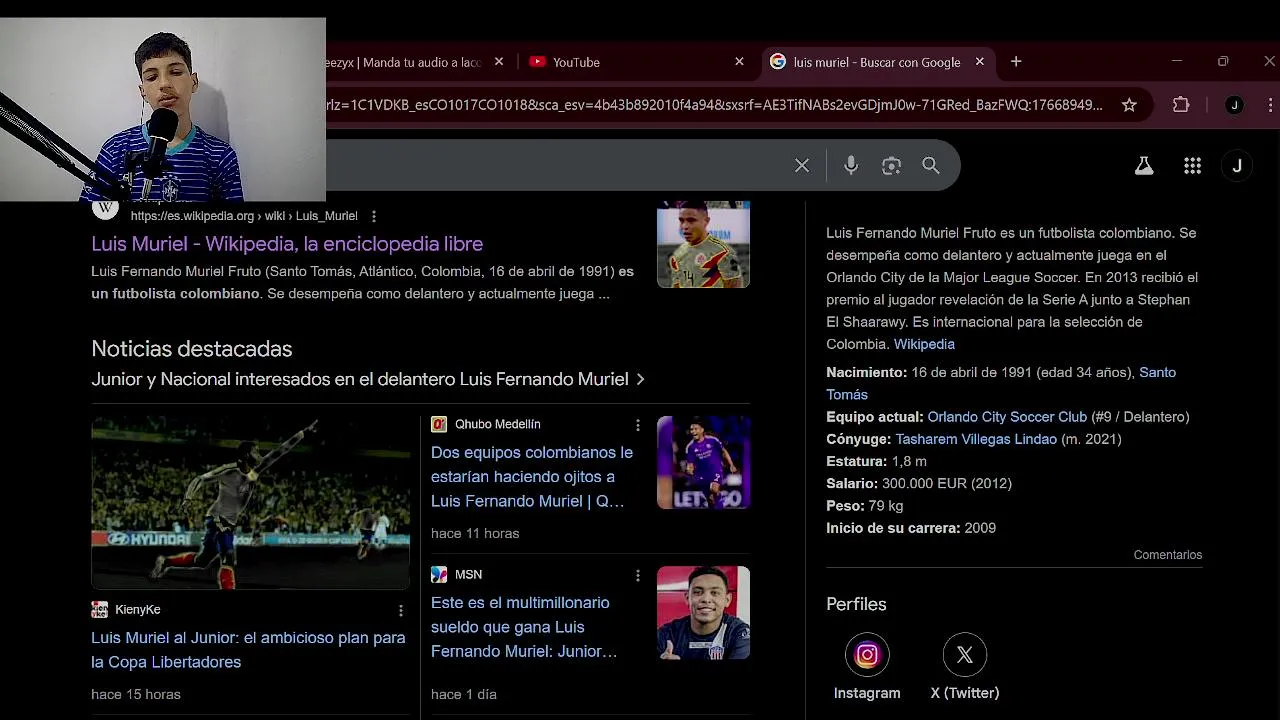
Task: Open Luis Muriel X (Twitter) profile
Action: click(964, 666)
